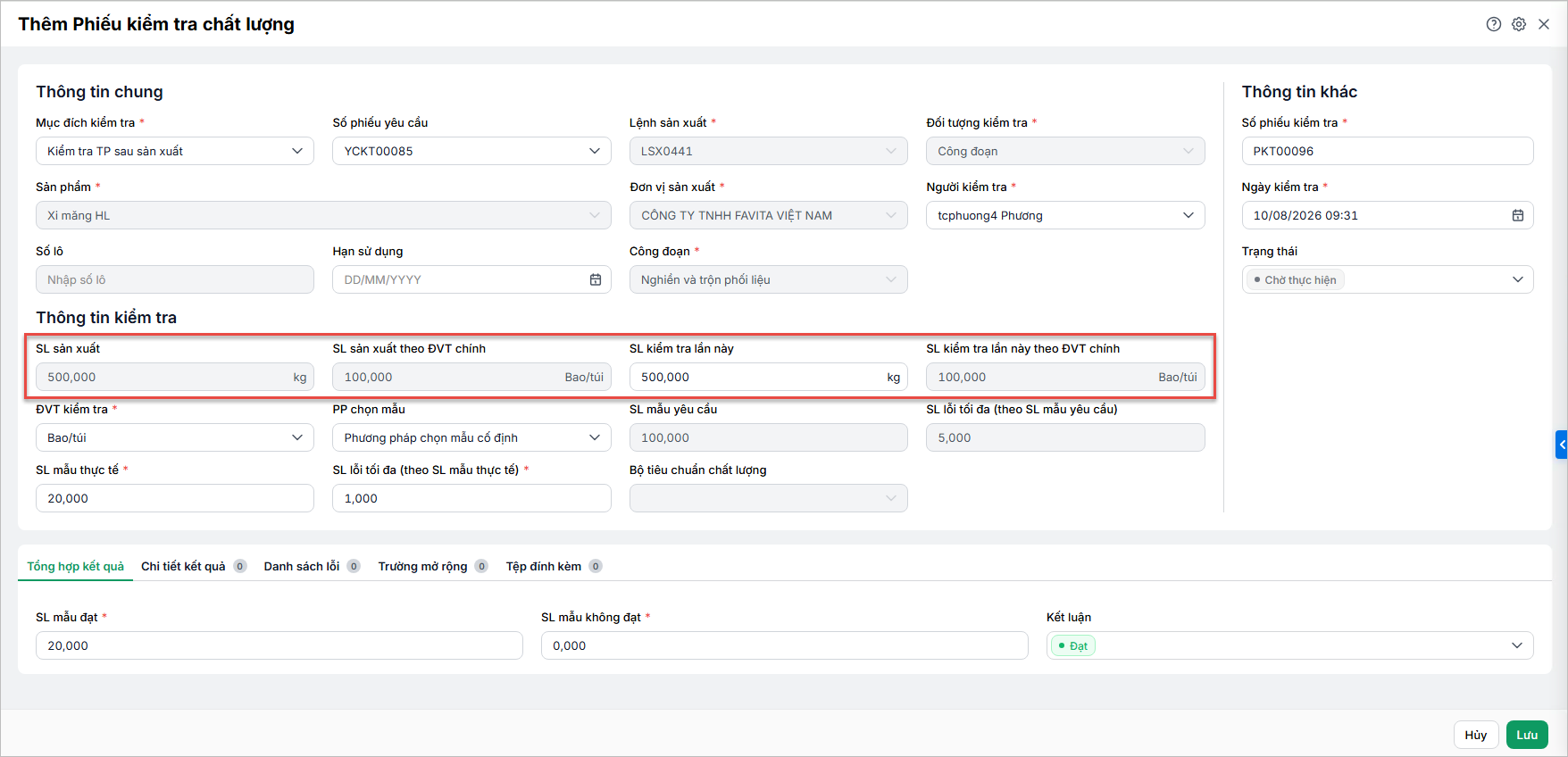
Task: Open Đơn vị sản xuất dropdown
Action: click(769, 215)
